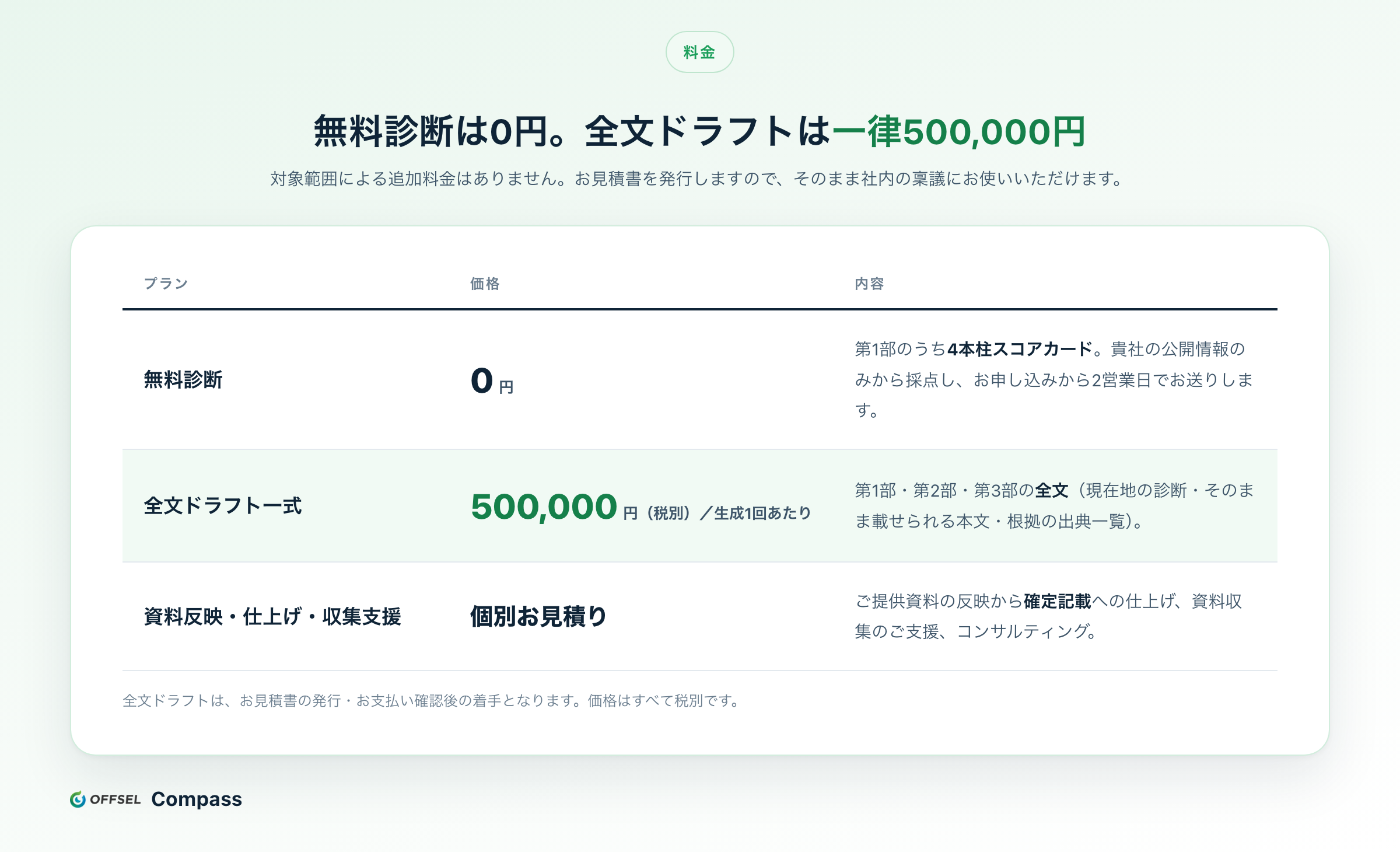Click the bold 確定記載 text

click(1057, 601)
